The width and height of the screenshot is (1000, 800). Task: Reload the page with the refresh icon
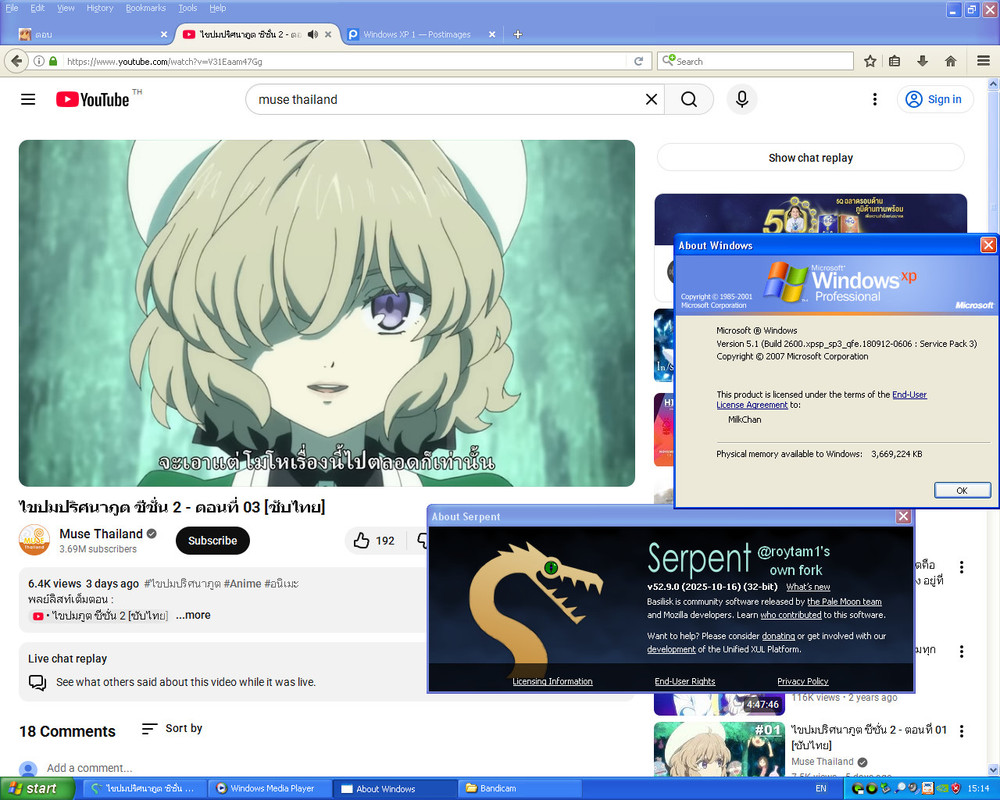point(638,61)
